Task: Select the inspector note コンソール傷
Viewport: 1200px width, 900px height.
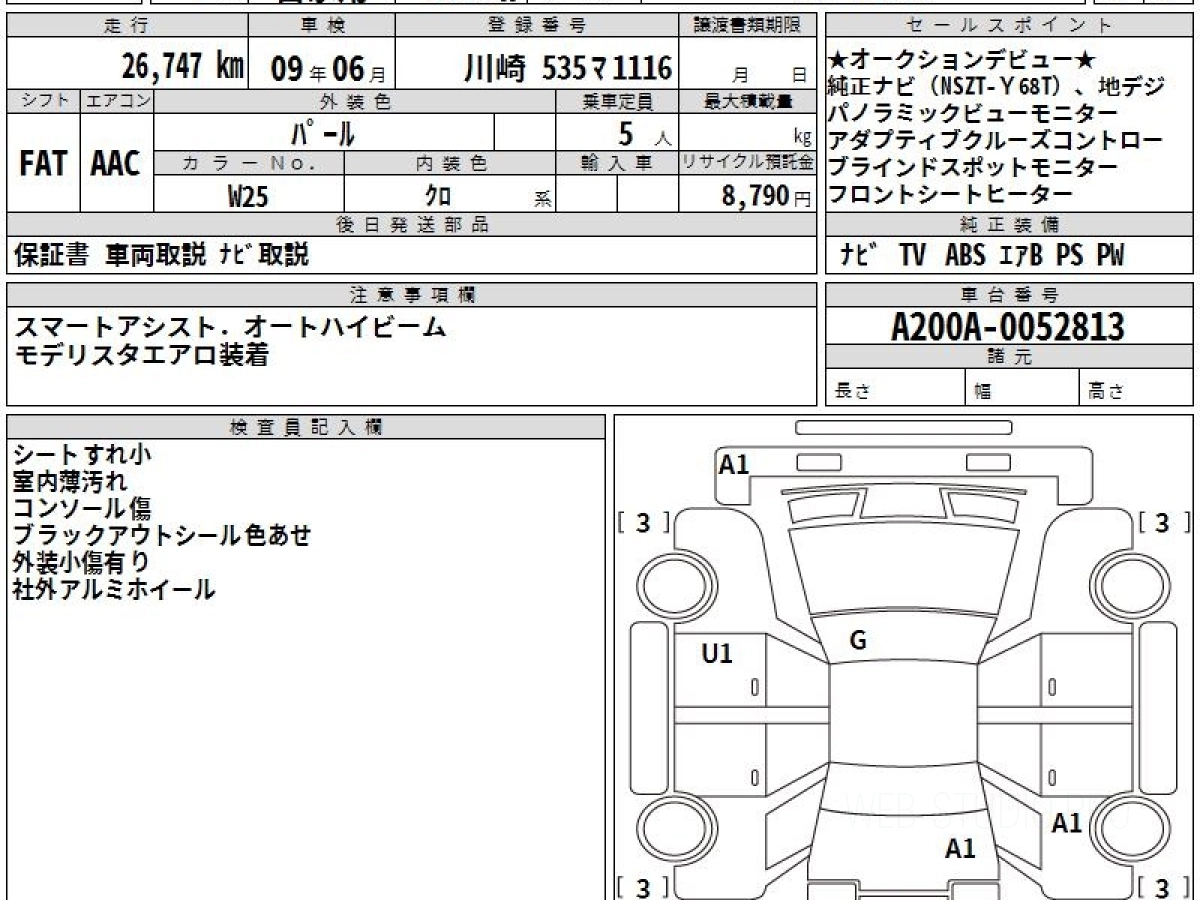Action: click(x=82, y=509)
